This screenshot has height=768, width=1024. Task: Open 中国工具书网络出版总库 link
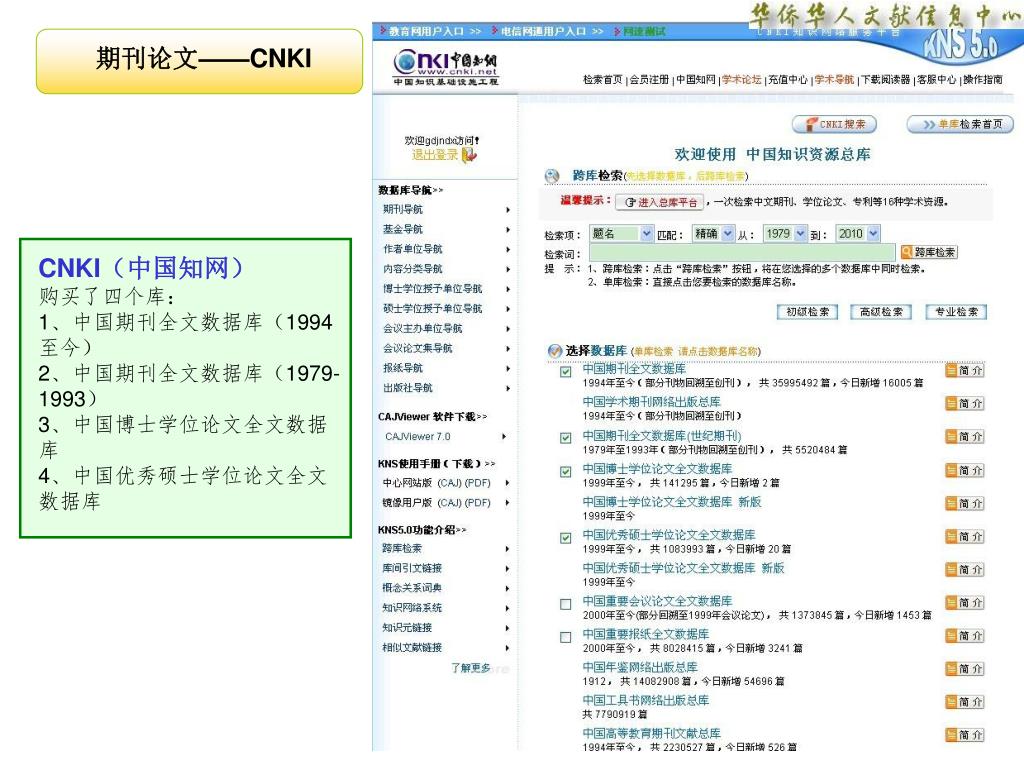(645, 701)
